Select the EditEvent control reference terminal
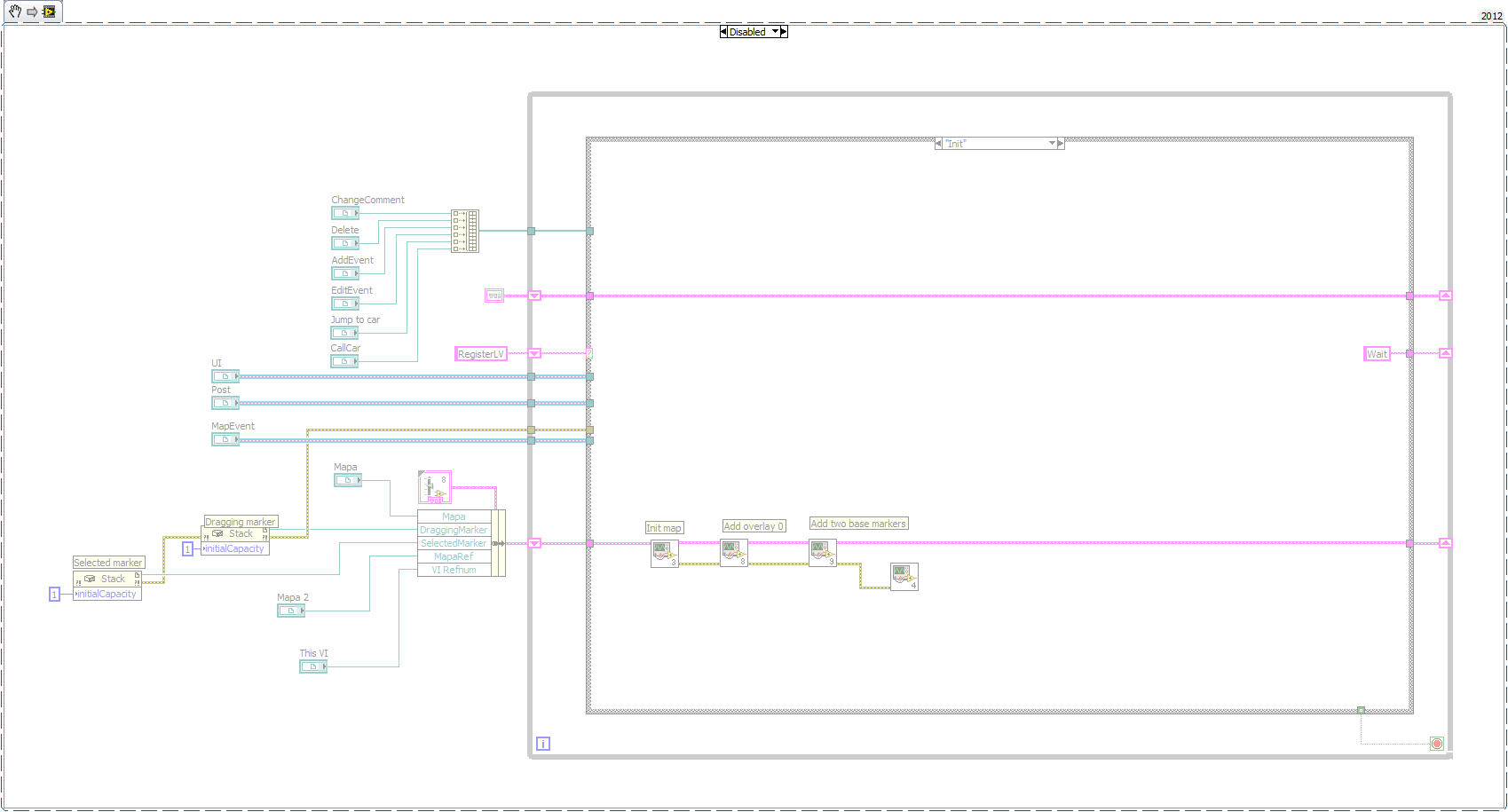This screenshot has height=812, width=1508. click(345, 304)
